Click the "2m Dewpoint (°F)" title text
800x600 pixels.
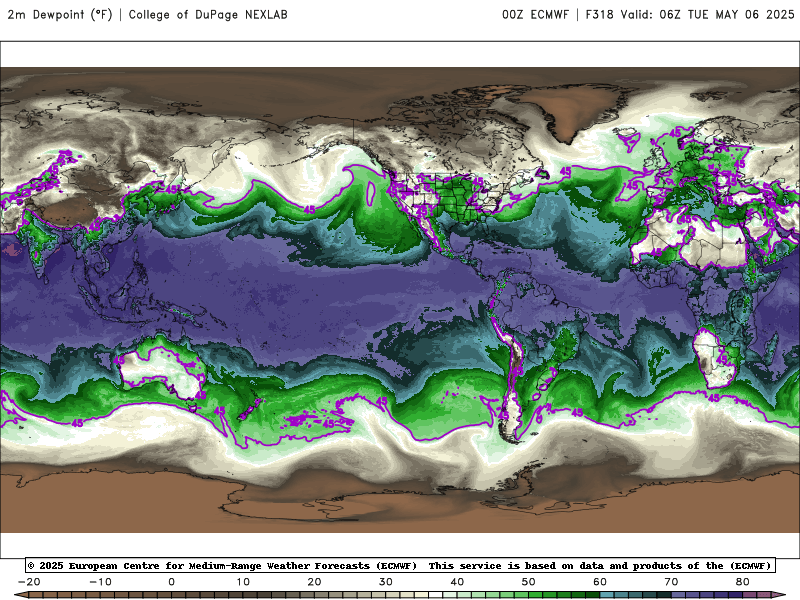60,14
